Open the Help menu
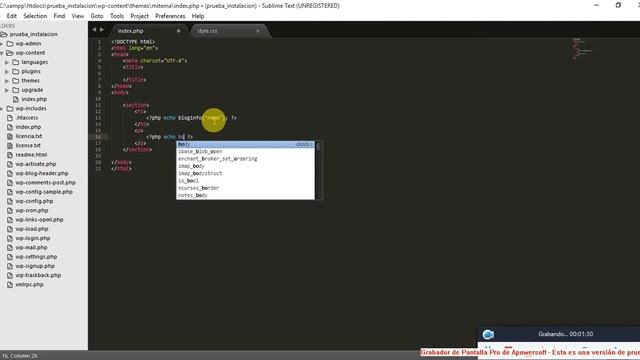 coord(198,16)
